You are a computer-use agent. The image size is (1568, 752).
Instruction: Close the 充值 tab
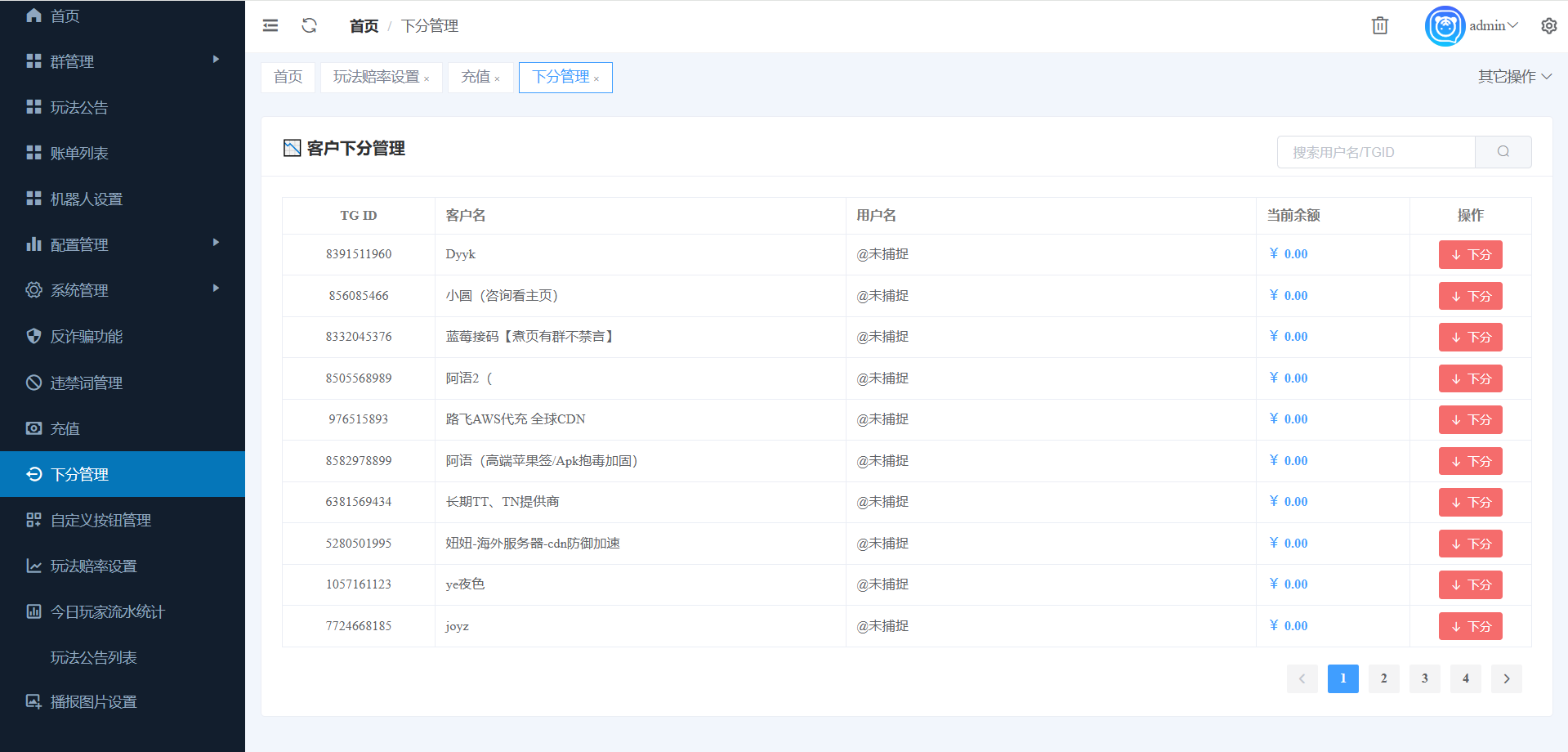pyautogui.click(x=498, y=79)
